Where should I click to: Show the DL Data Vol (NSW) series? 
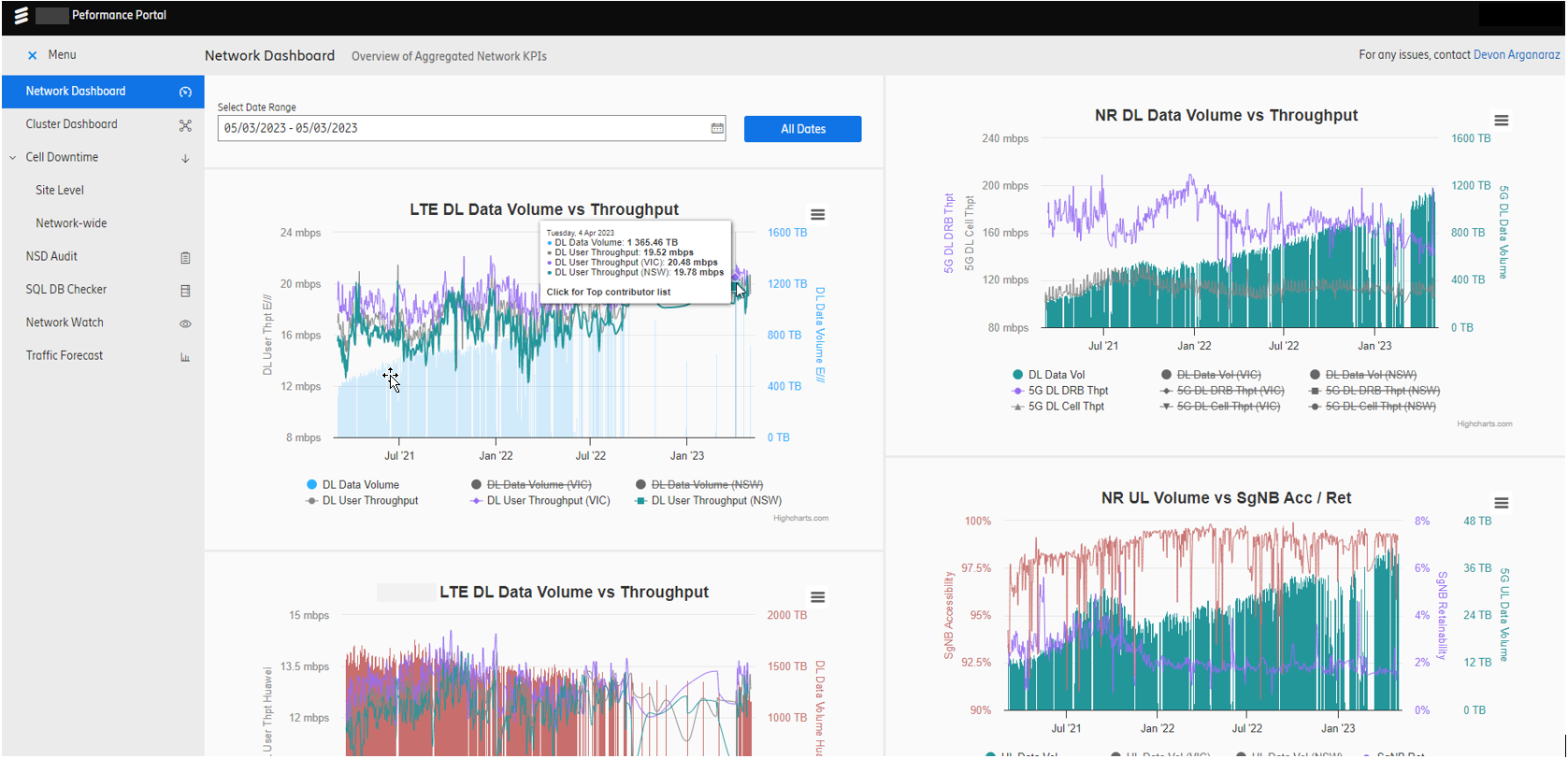pyautogui.click(x=1363, y=375)
